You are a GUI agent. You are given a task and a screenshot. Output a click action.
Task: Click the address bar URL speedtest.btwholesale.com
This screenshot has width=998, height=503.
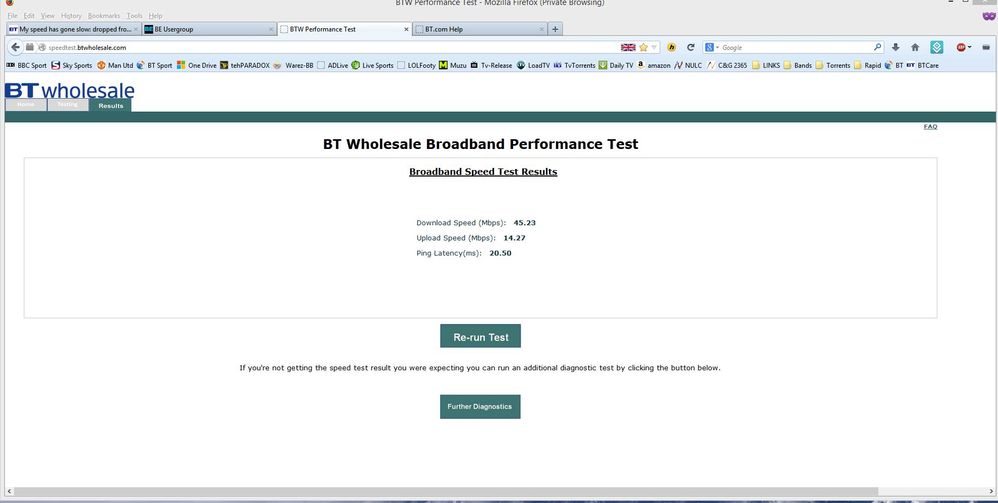pyautogui.click(x=87, y=47)
